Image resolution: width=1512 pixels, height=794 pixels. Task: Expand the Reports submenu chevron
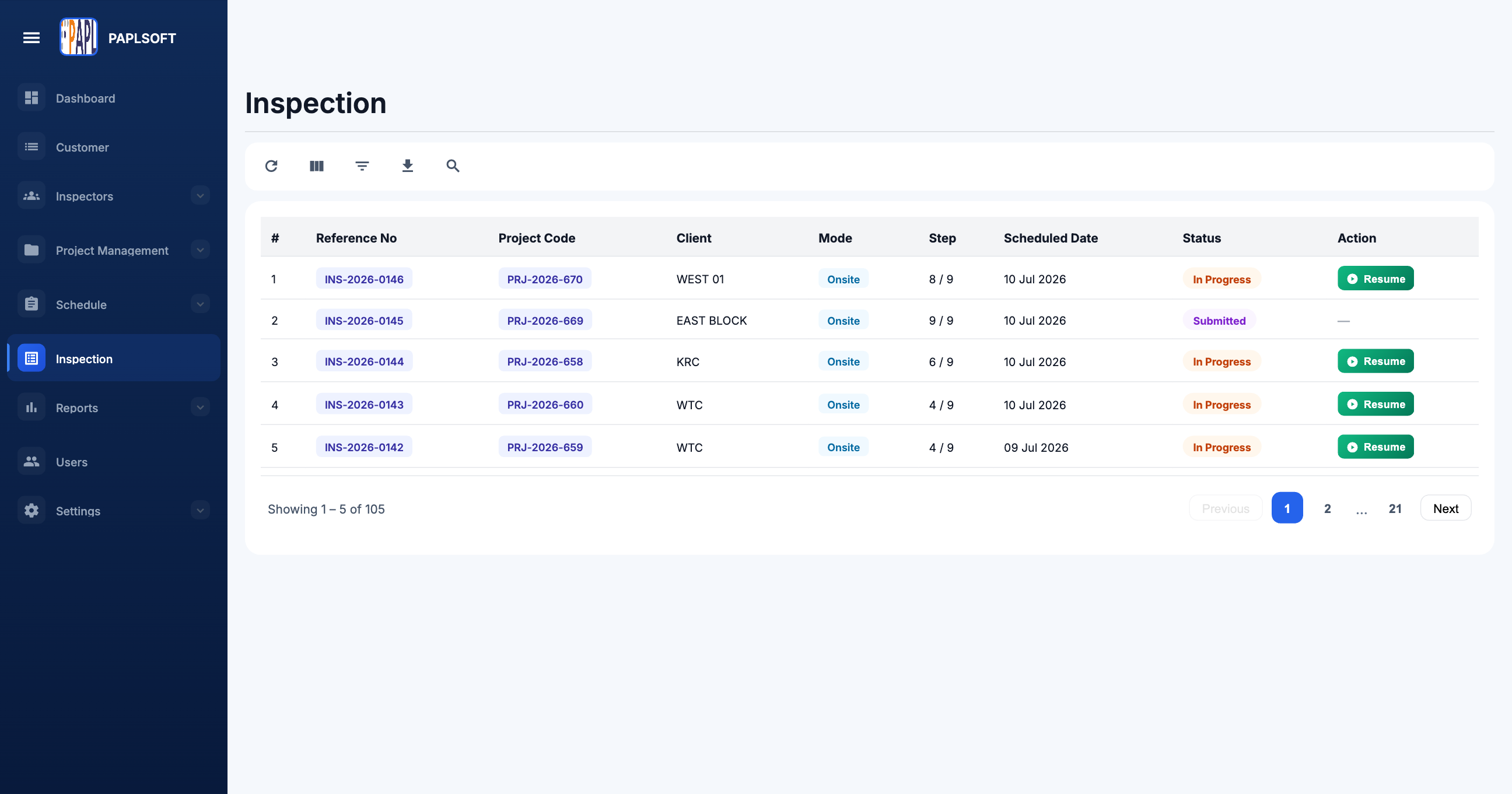(x=200, y=407)
